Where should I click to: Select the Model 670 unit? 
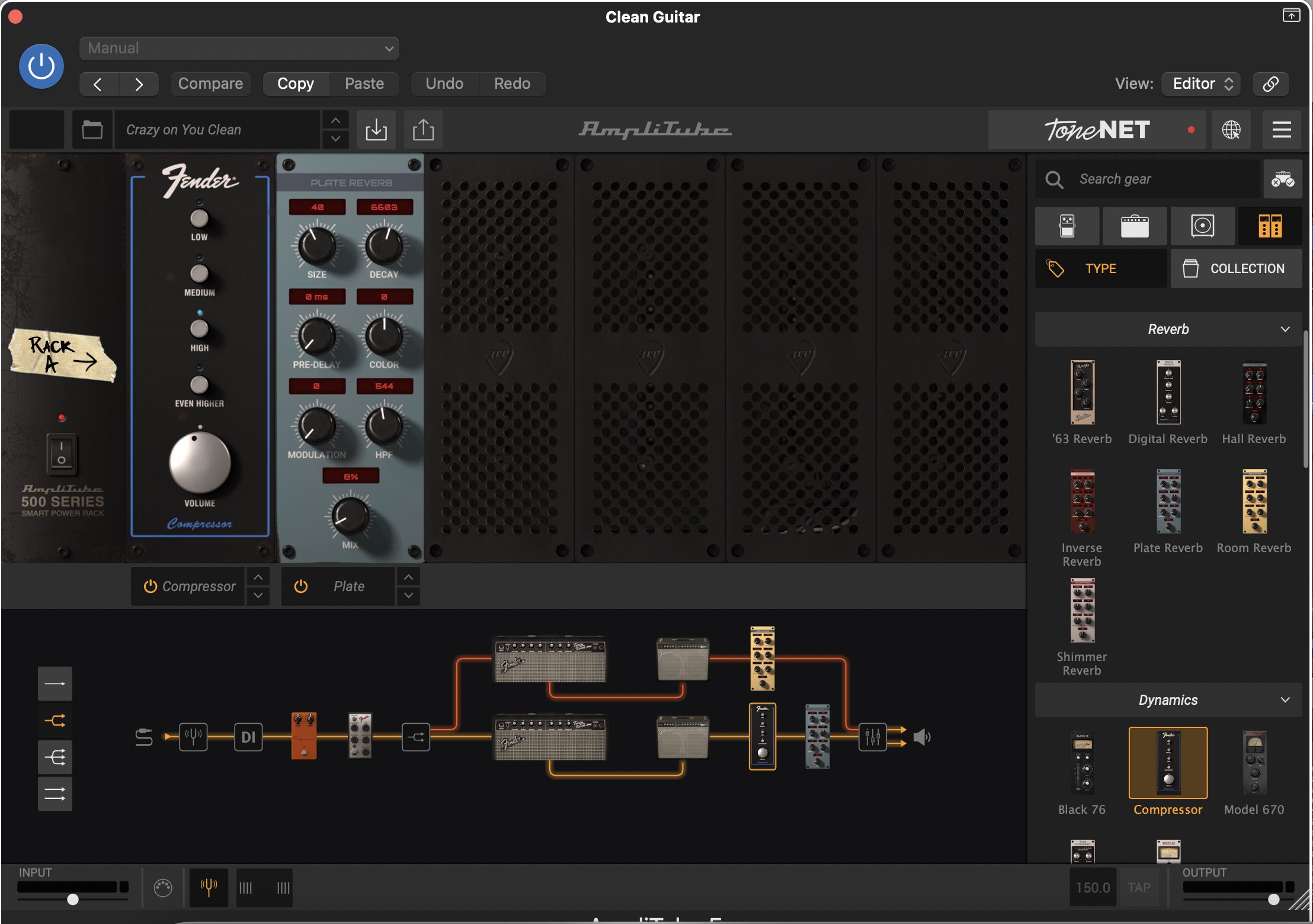[1254, 774]
